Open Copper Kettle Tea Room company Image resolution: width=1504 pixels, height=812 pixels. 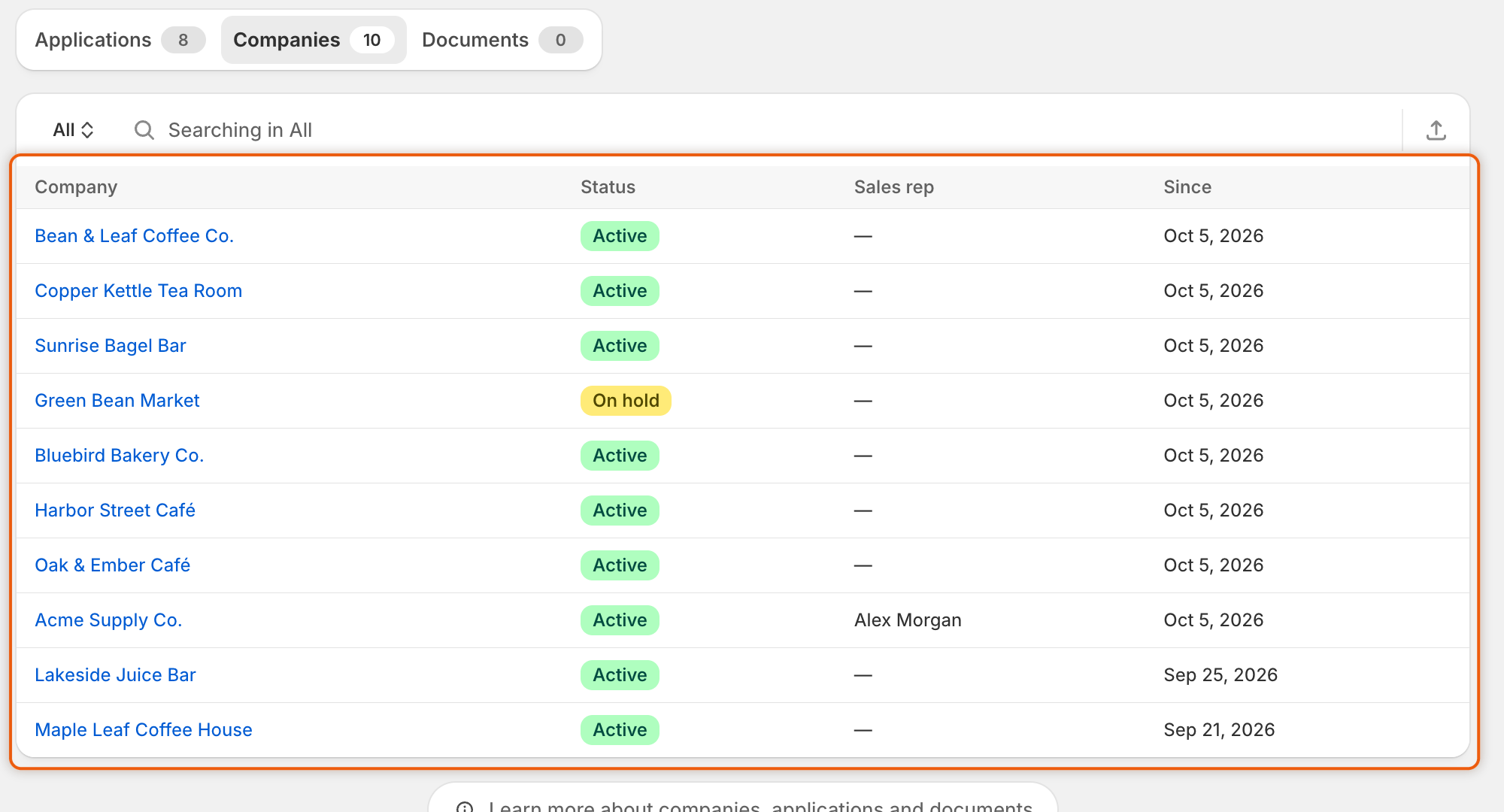click(x=138, y=291)
